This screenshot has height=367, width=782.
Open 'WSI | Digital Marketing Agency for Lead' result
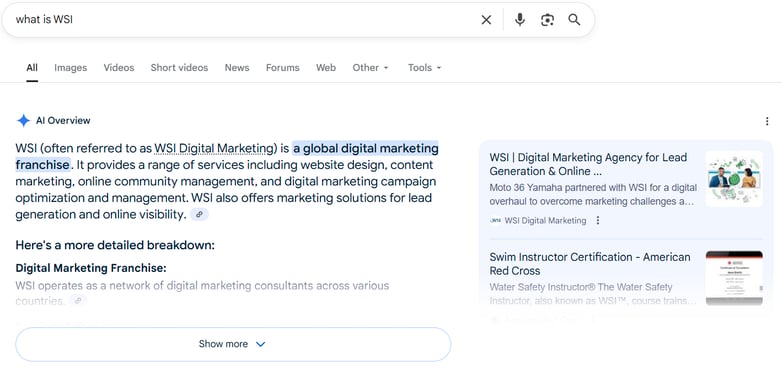[588, 164]
